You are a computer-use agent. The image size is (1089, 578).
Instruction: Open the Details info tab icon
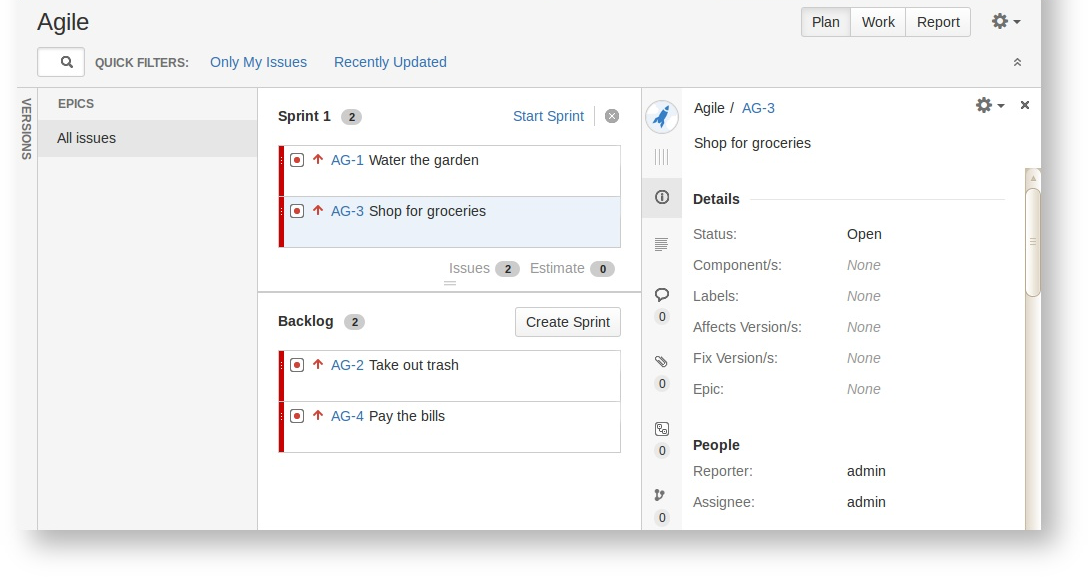coord(661,198)
